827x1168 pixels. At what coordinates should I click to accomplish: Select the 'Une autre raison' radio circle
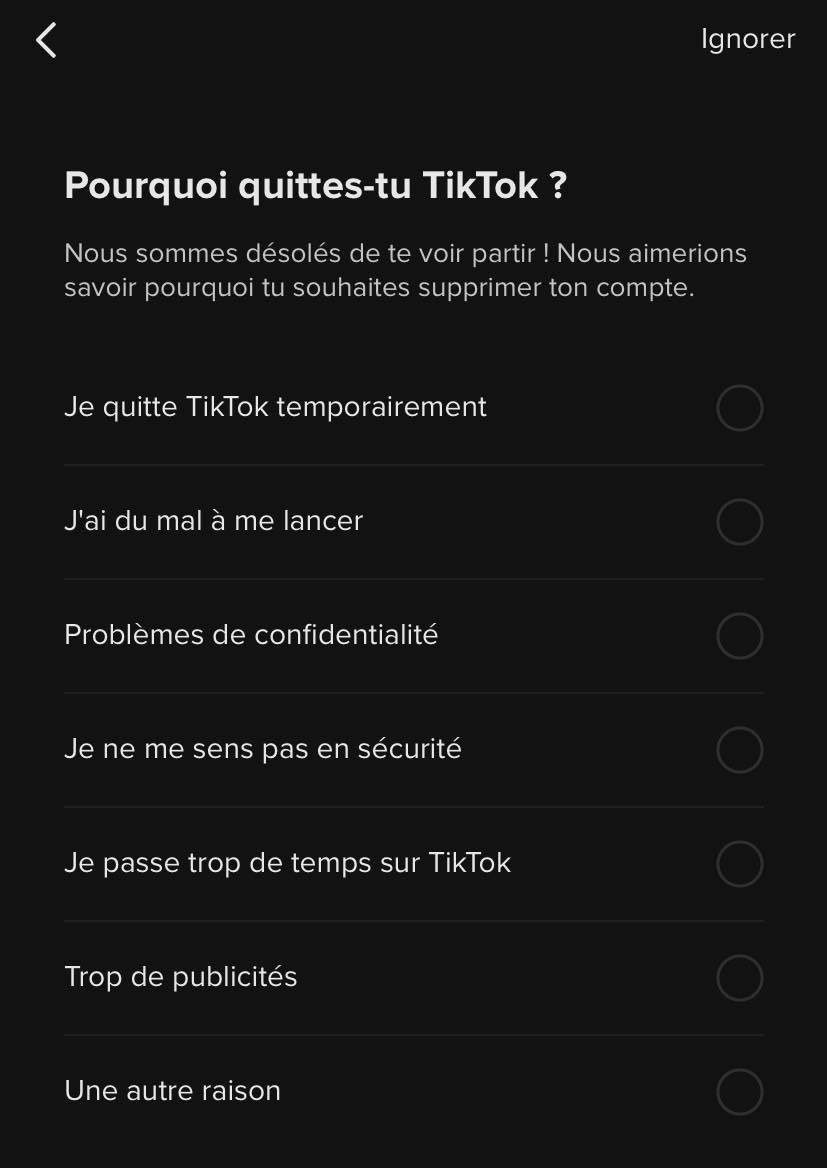[739, 1091]
